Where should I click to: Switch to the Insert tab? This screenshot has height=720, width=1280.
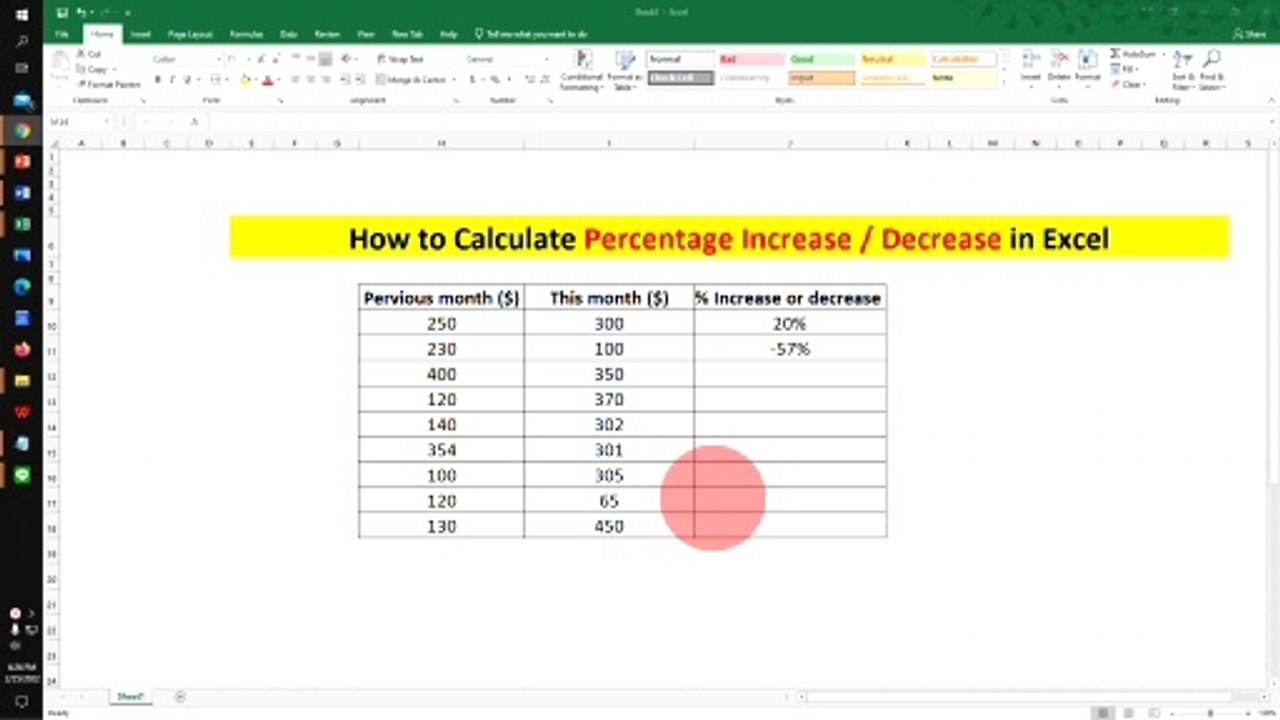[x=140, y=34]
